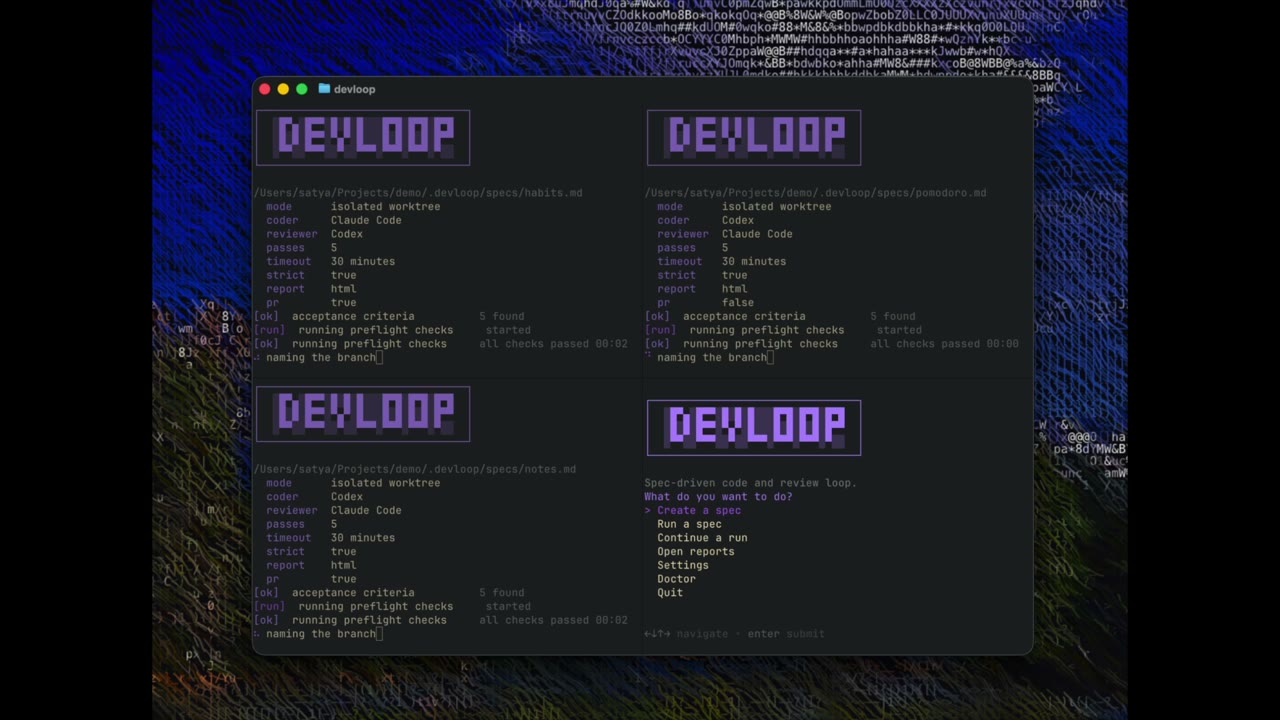This screenshot has width=1280, height=720.
Task: Click DEVLOOP logo in notes.md pane
Action: click(363, 414)
